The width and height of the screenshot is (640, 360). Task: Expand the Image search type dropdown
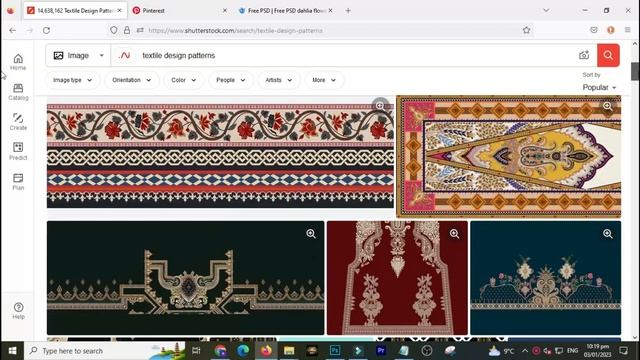[x=78, y=55]
